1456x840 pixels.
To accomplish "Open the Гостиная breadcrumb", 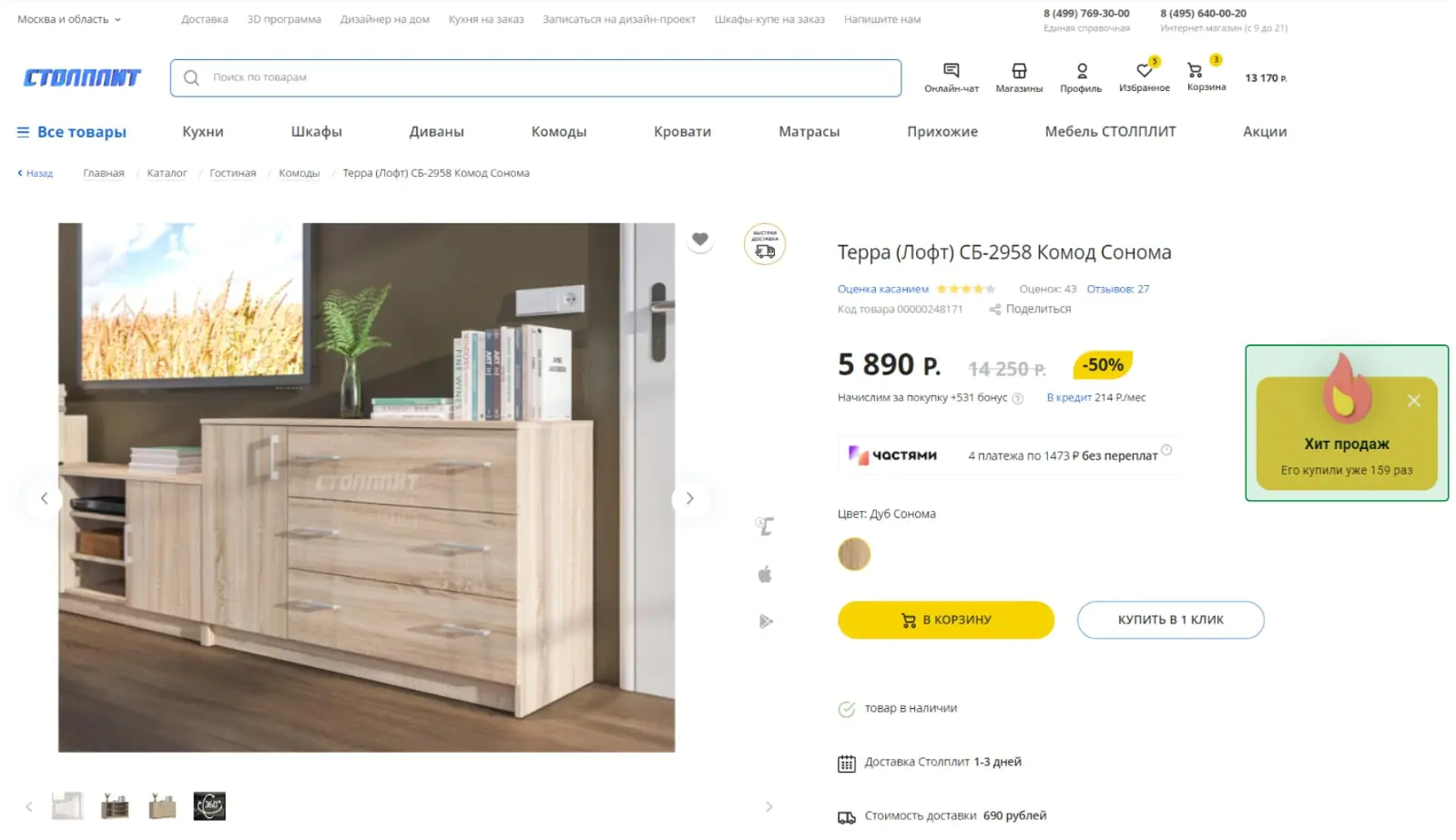I will [x=233, y=173].
